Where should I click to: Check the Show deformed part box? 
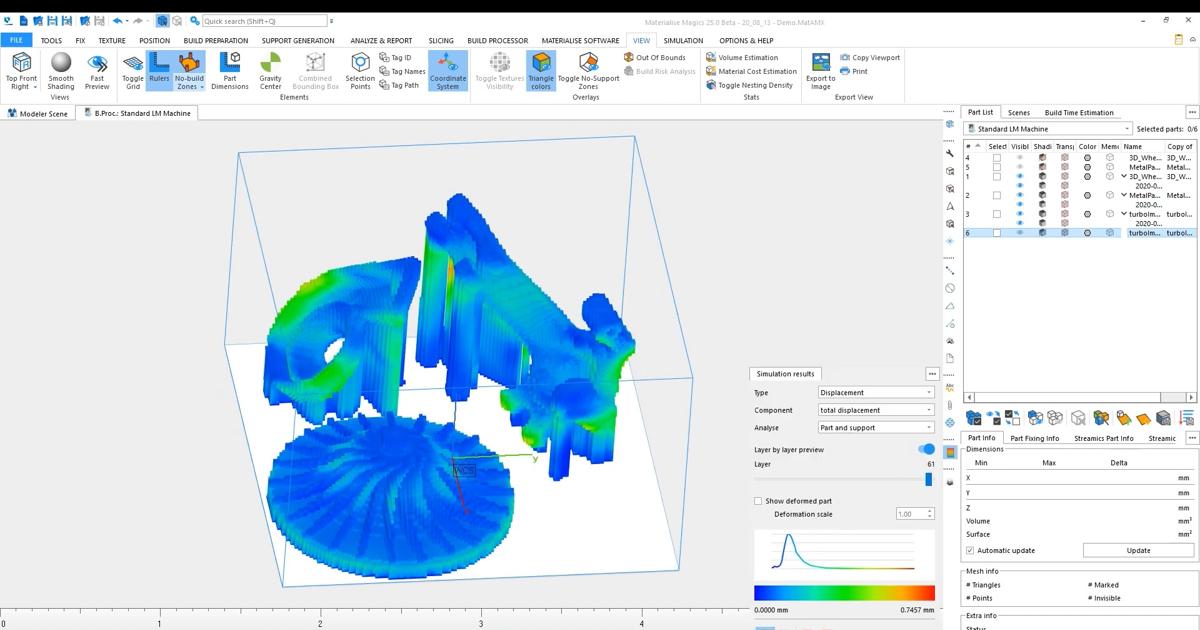758,501
